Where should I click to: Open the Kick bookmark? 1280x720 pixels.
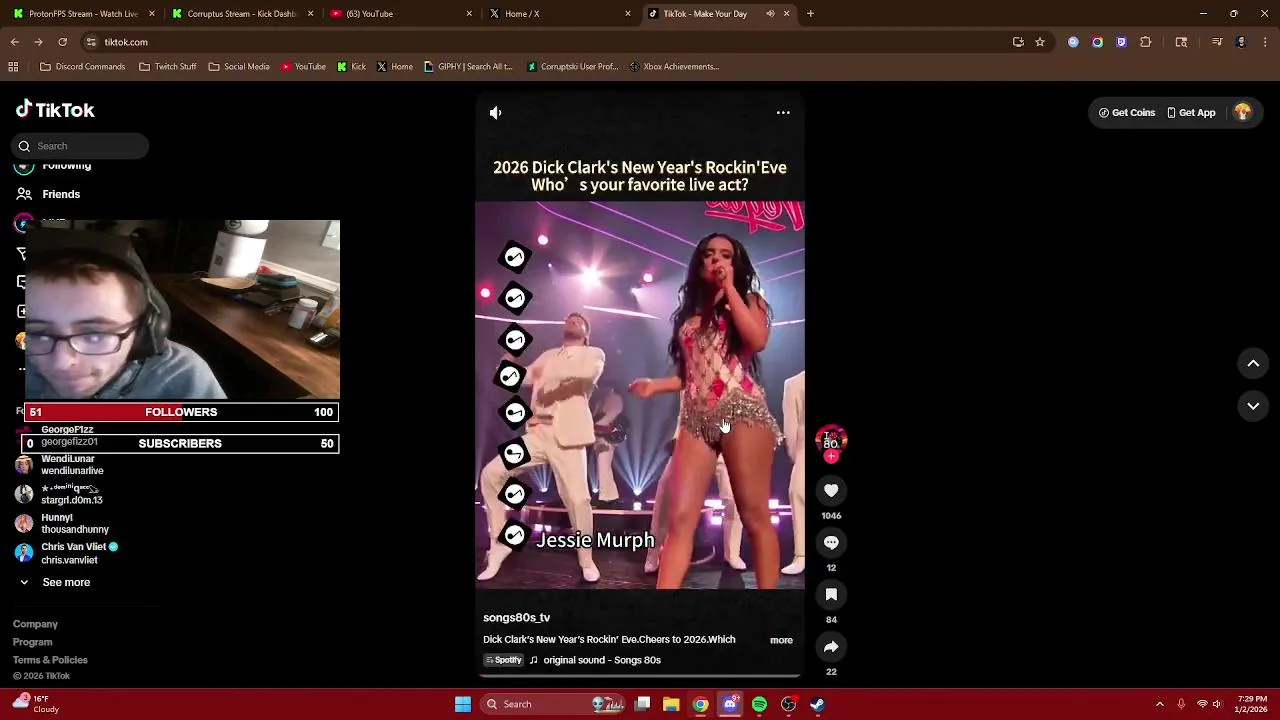pyautogui.click(x=351, y=67)
